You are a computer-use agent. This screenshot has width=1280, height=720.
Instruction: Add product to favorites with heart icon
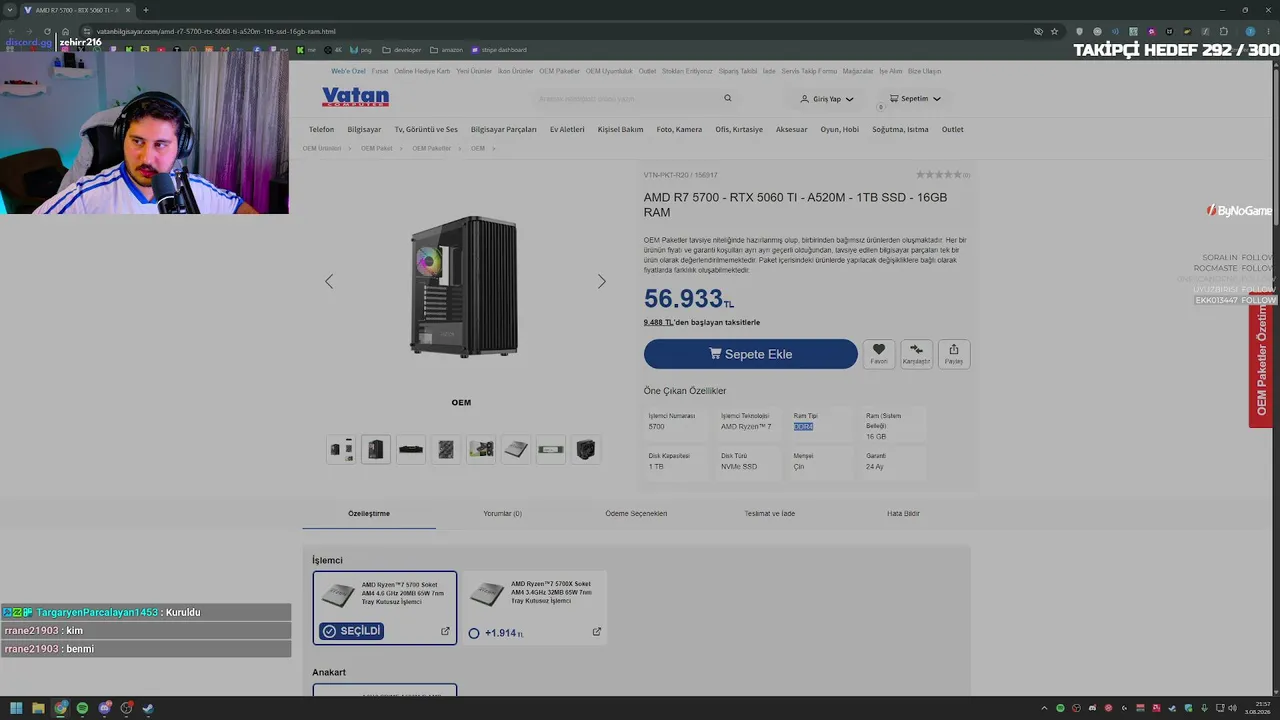879,354
